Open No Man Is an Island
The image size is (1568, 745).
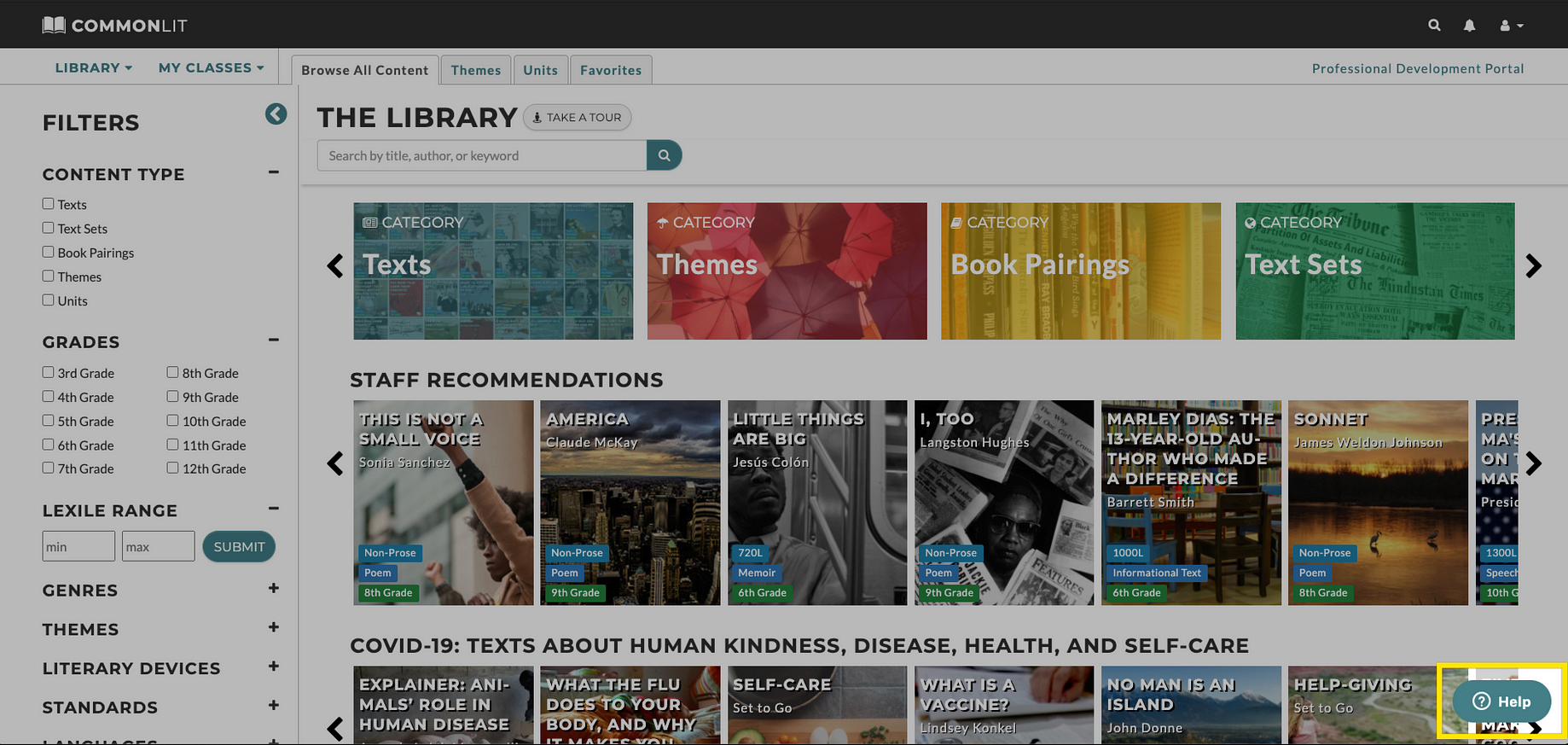tap(1191, 705)
